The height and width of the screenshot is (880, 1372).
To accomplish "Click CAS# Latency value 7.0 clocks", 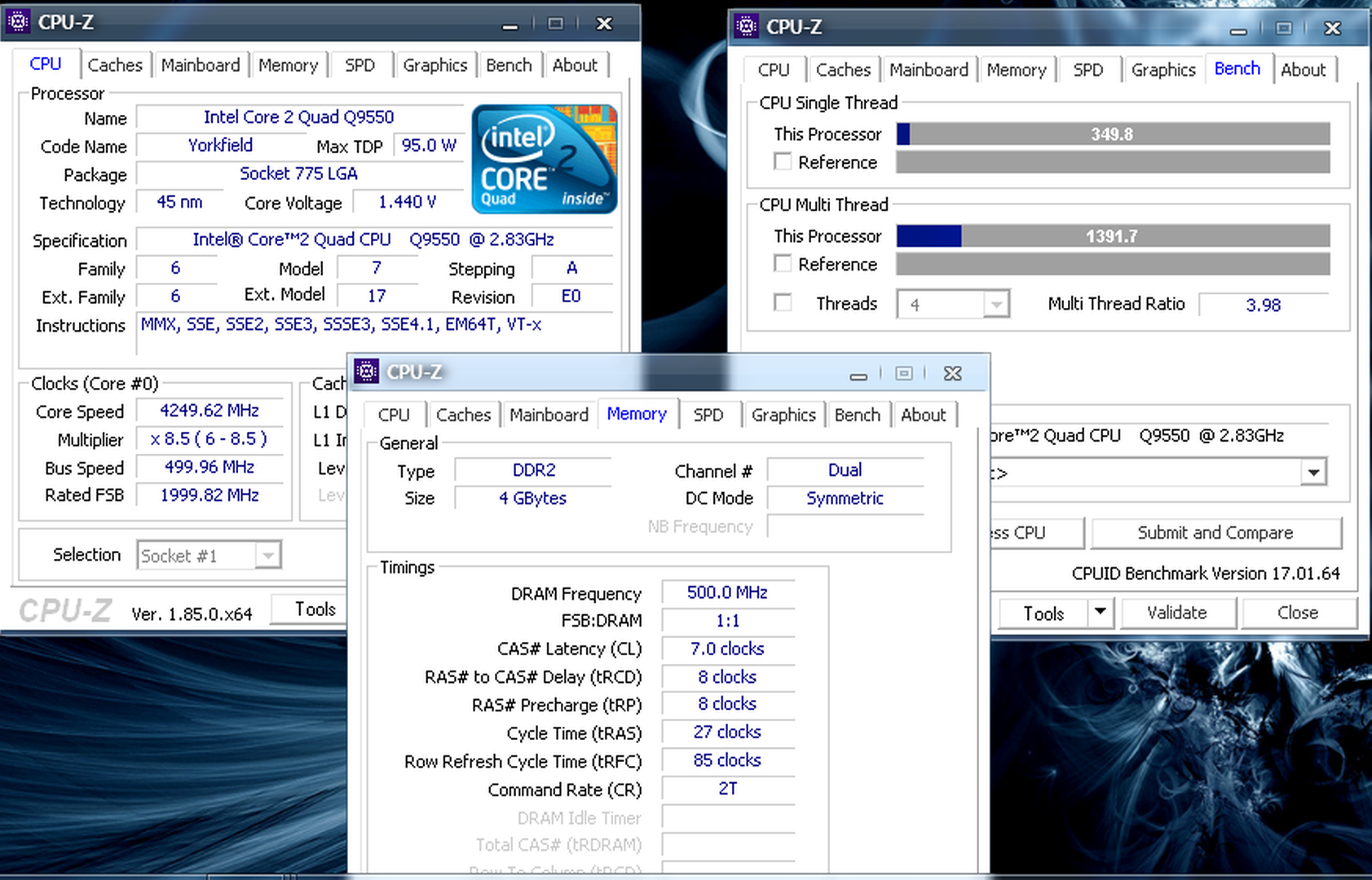I will tap(727, 649).
